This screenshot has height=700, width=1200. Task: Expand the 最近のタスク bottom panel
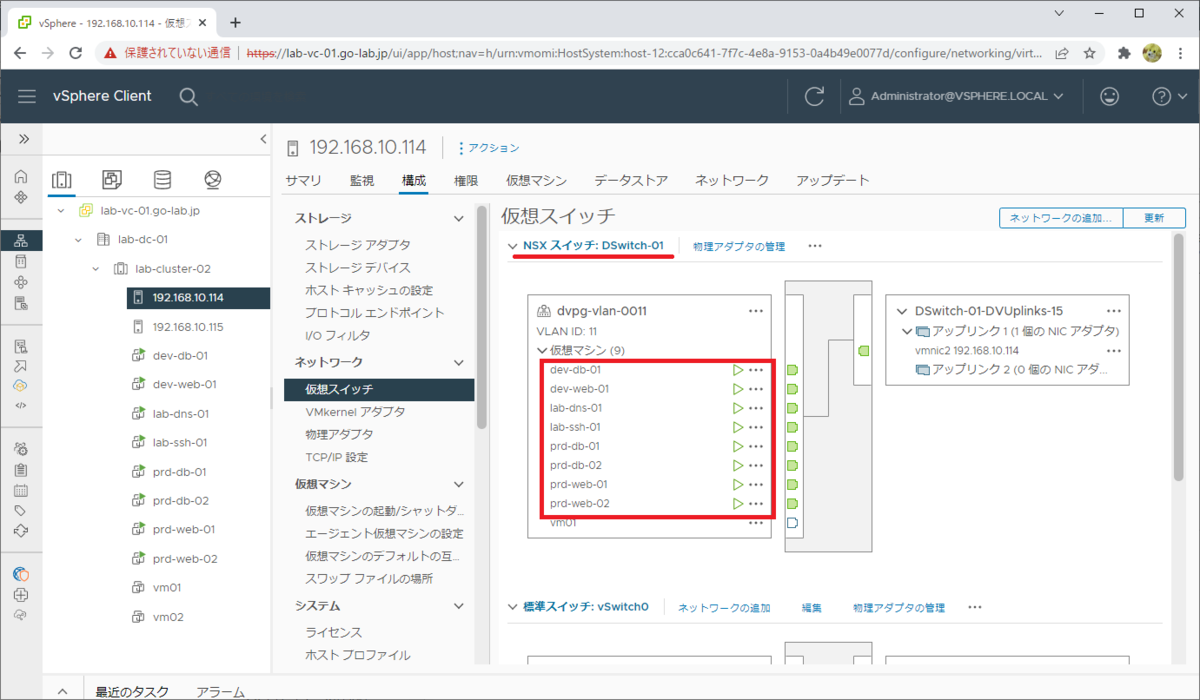tap(62, 691)
